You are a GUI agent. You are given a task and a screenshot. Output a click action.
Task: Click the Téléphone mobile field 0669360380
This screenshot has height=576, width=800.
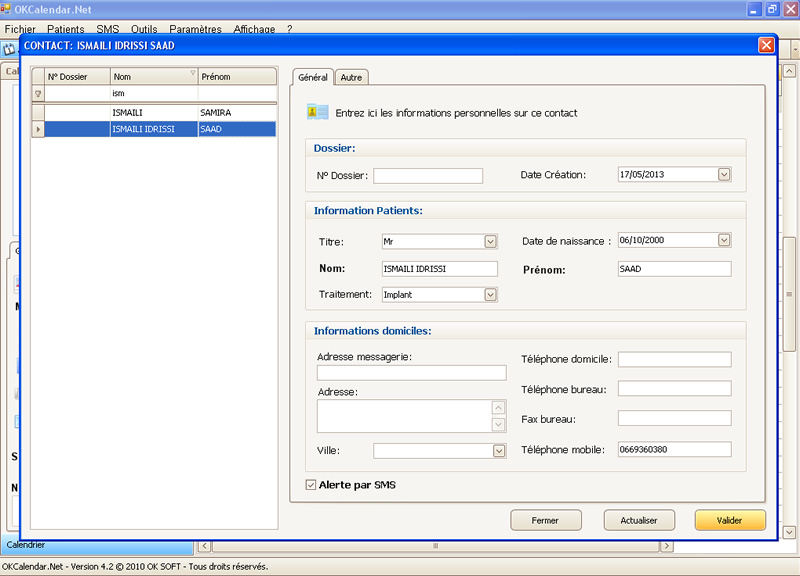point(674,449)
